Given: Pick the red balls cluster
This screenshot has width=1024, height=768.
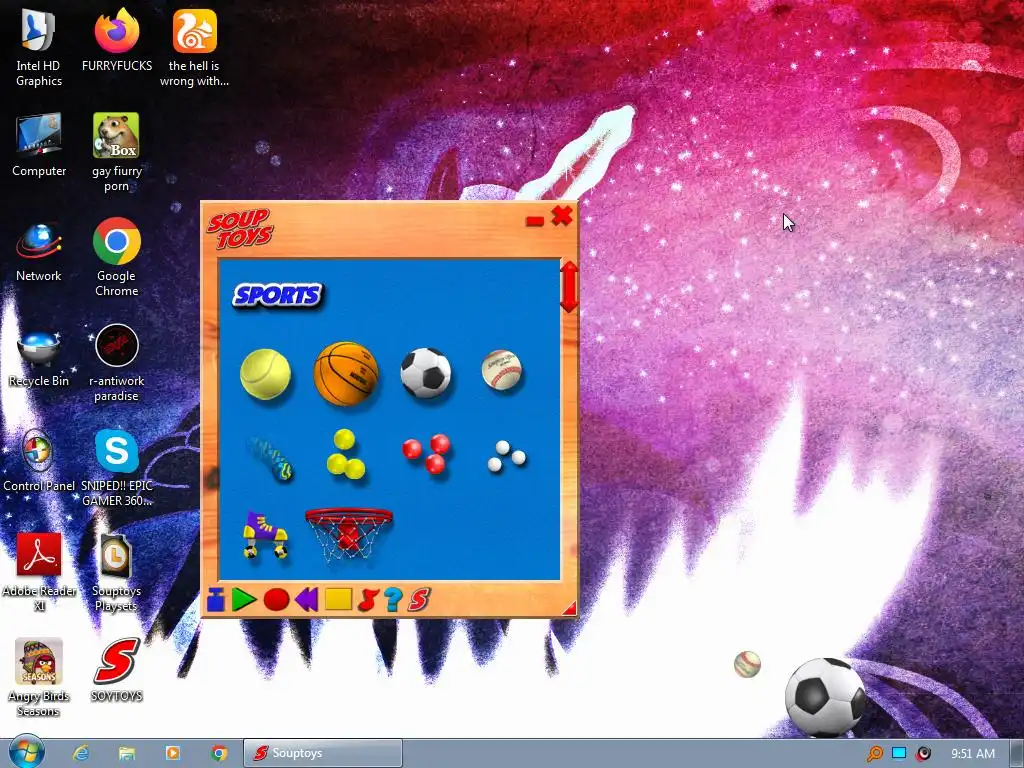Looking at the screenshot, I should 426,453.
